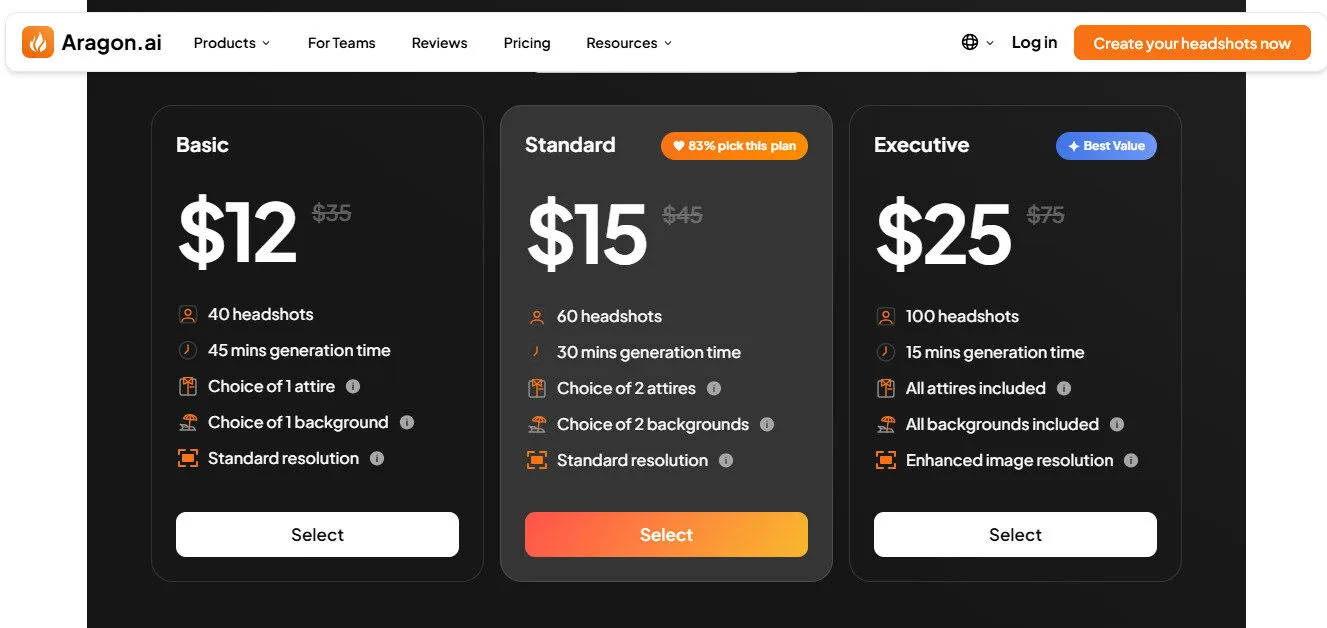Click the info icon next to Enhanced image resolution
Viewport: 1327px width, 628px height.
coord(1131,460)
